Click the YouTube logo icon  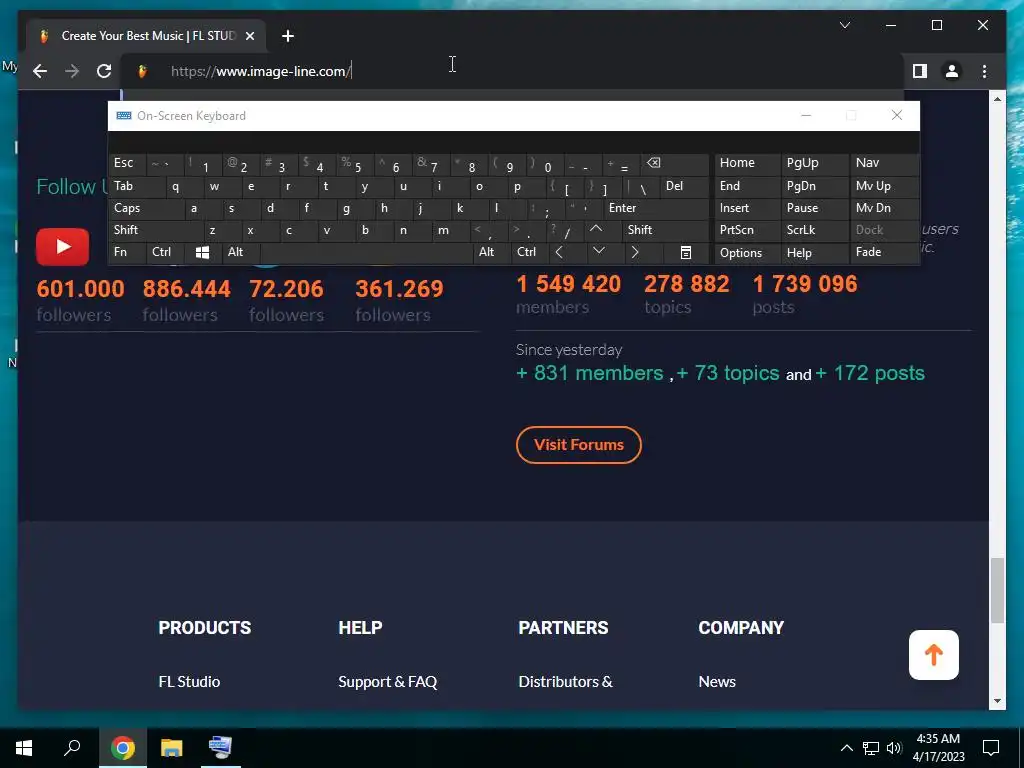click(63, 247)
